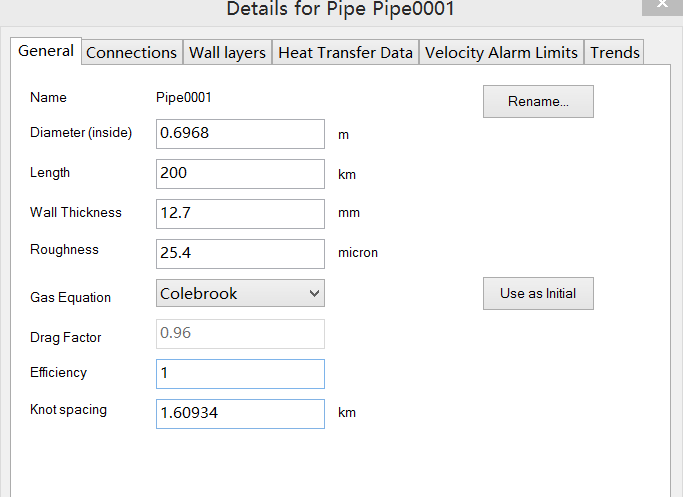Focus the Efficiency input field
Image resolution: width=683 pixels, height=497 pixels.
(x=240, y=373)
